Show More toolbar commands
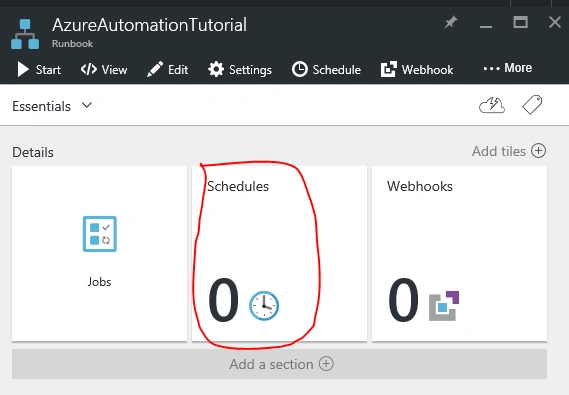 [x=508, y=68]
